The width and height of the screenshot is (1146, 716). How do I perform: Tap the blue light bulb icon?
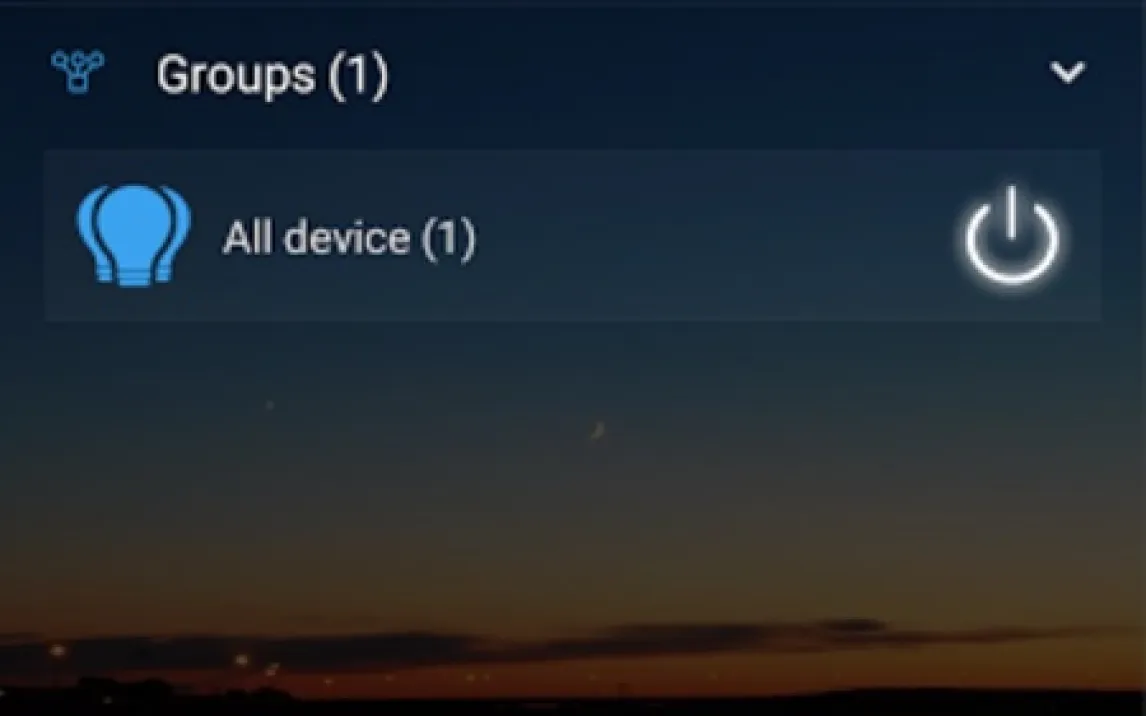(x=134, y=235)
